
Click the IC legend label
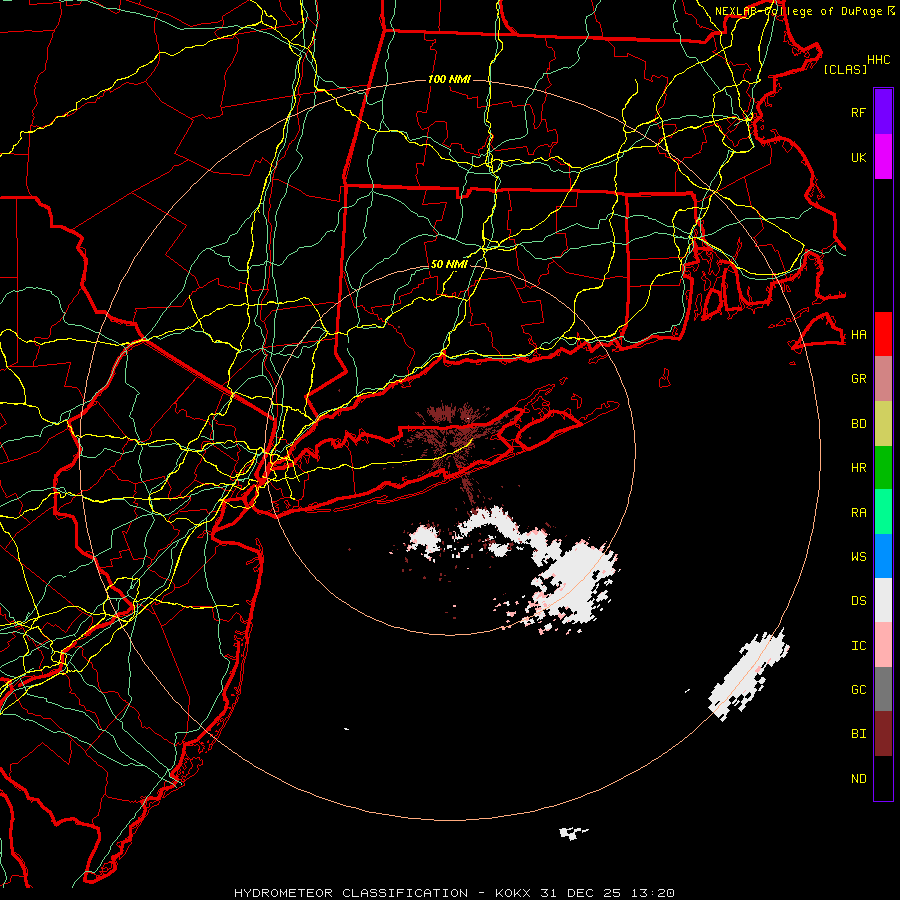click(859, 646)
